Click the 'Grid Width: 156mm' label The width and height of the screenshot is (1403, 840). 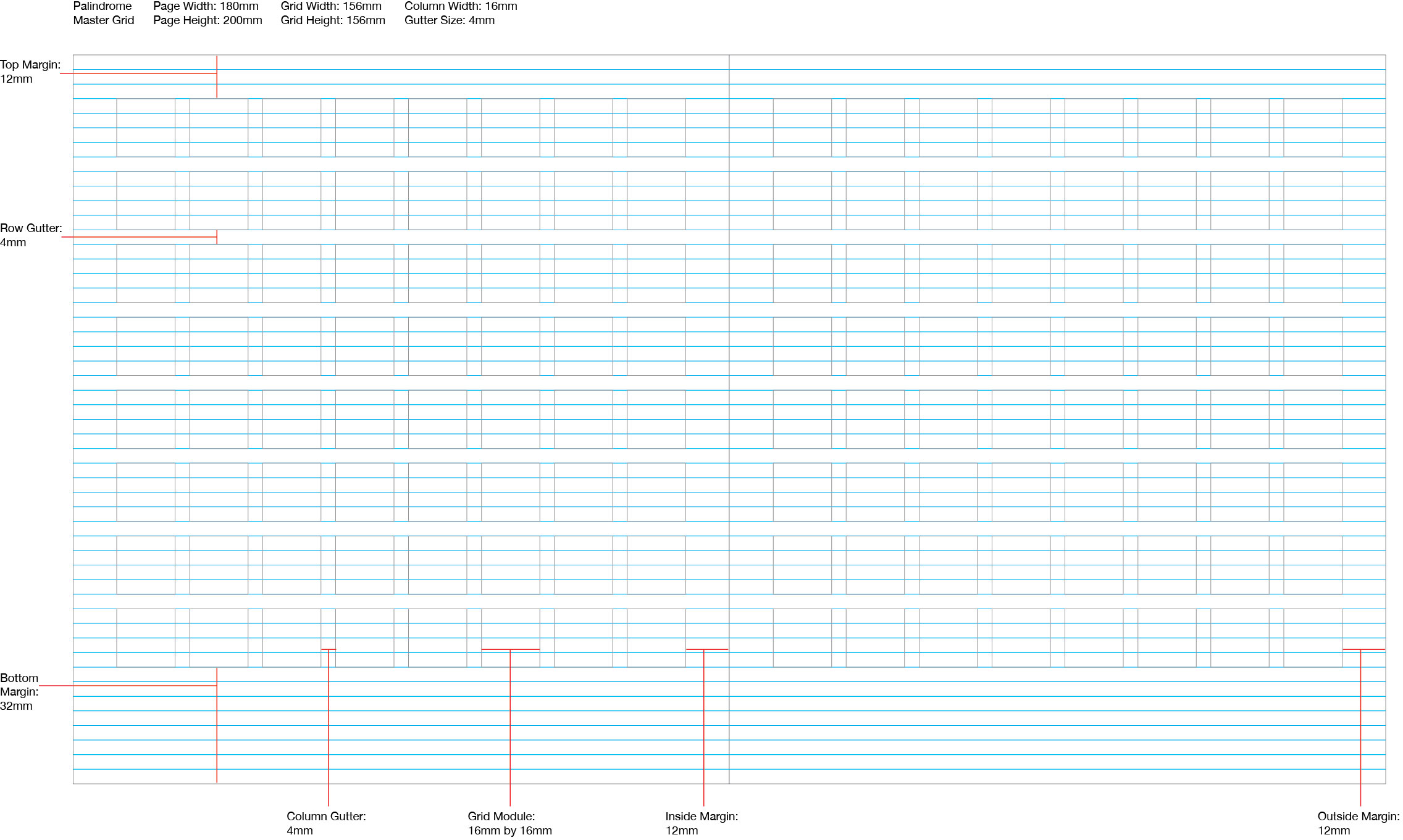[331, 6]
